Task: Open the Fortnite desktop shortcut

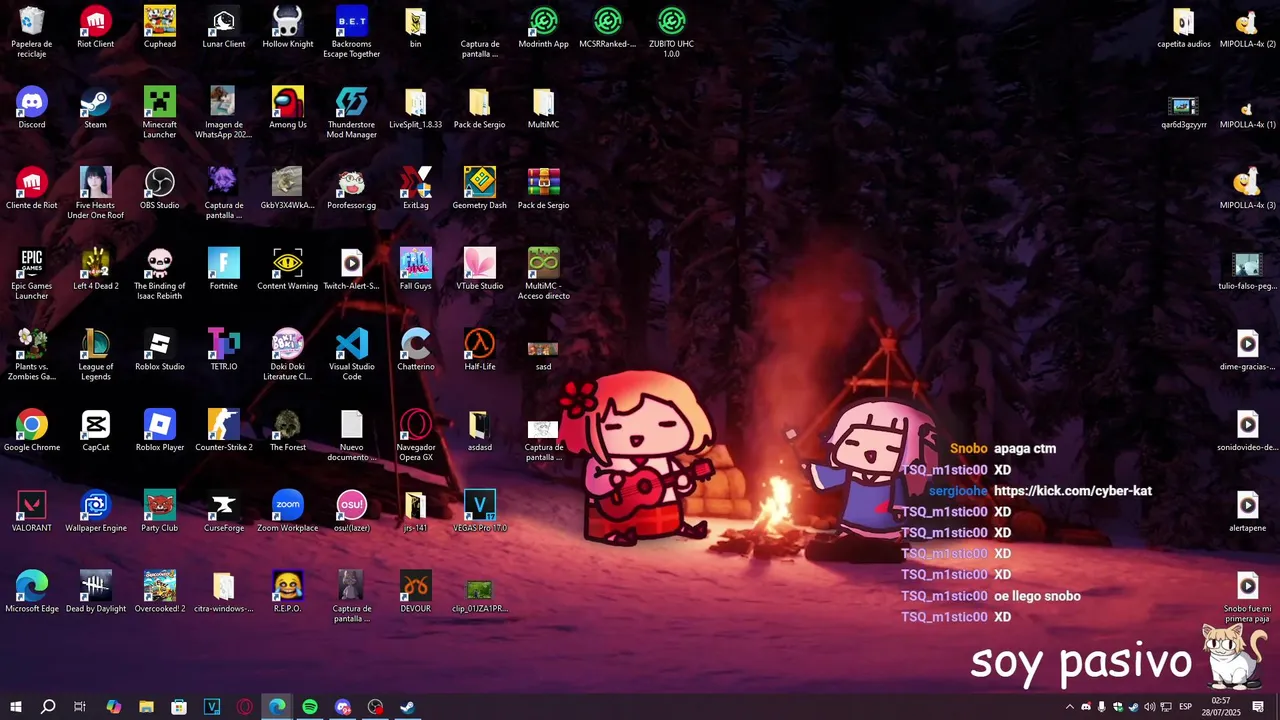Action: tap(224, 270)
